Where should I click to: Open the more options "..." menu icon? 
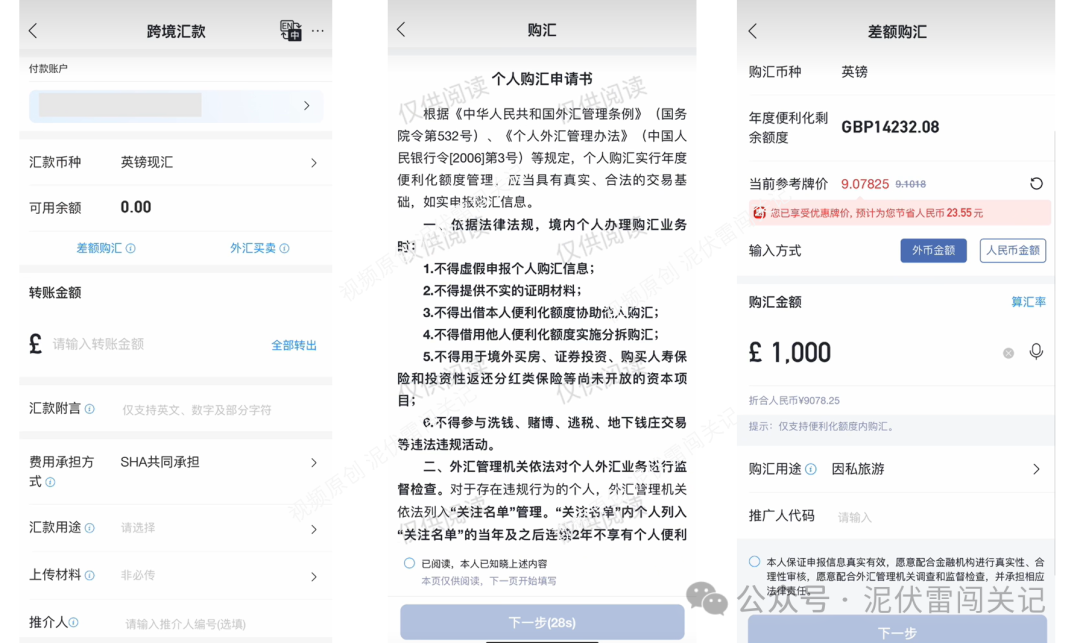(x=318, y=30)
